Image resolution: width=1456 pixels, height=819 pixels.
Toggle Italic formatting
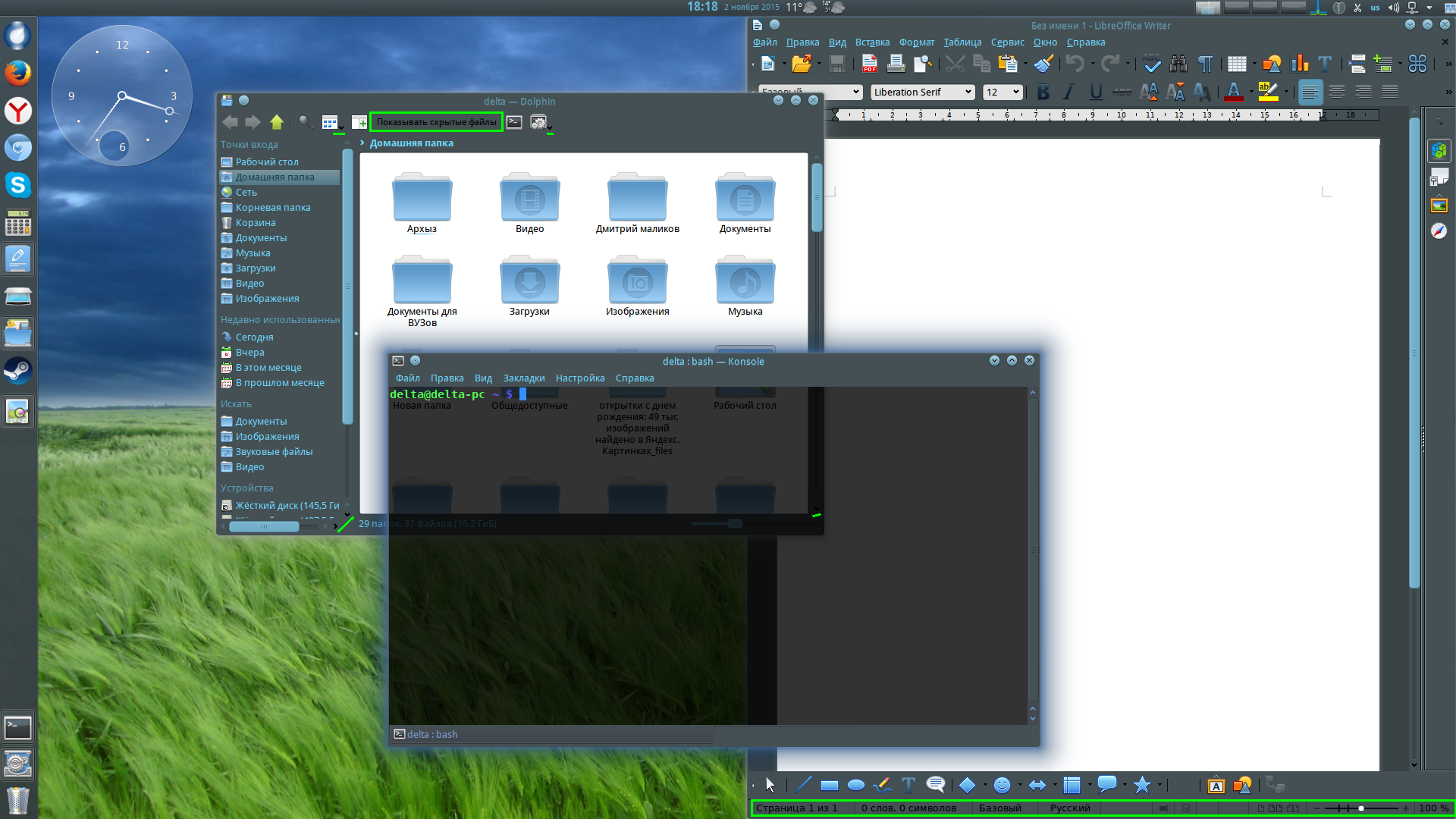pyautogui.click(x=1069, y=93)
